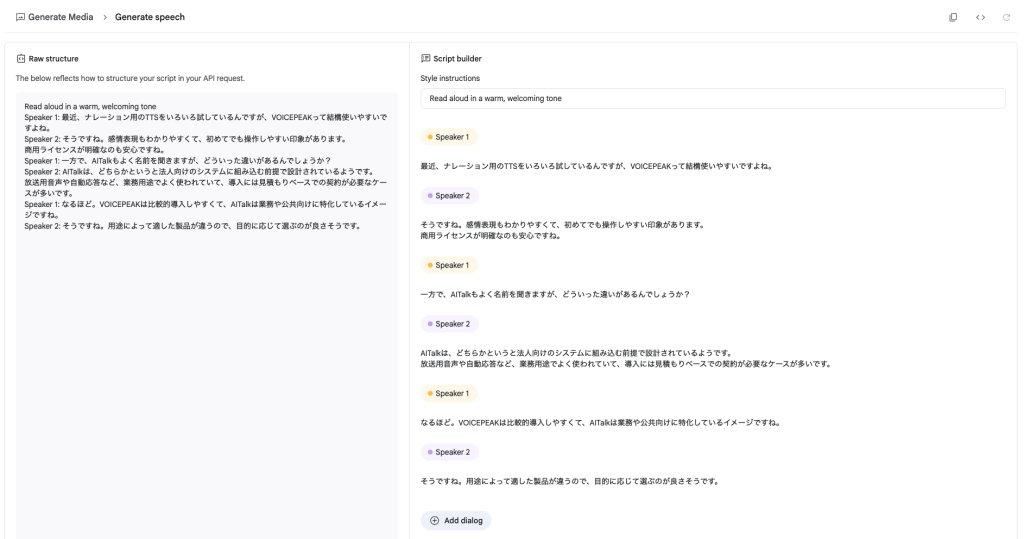The width and height of the screenshot is (1024, 539).
Task: Click the Script builder panel icon
Action: pos(426,58)
